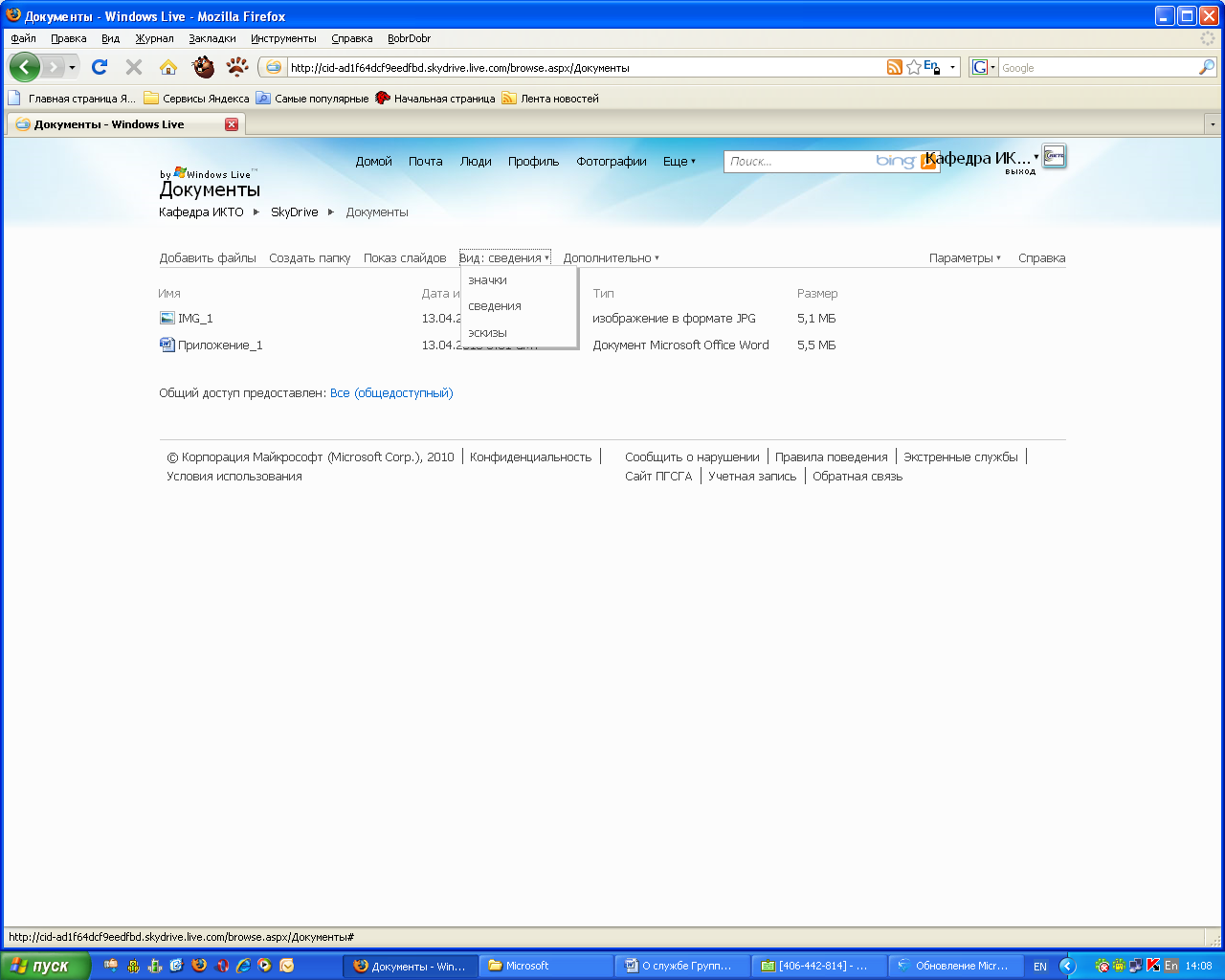Click the Kaspersky tray icon

point(1153,966)
